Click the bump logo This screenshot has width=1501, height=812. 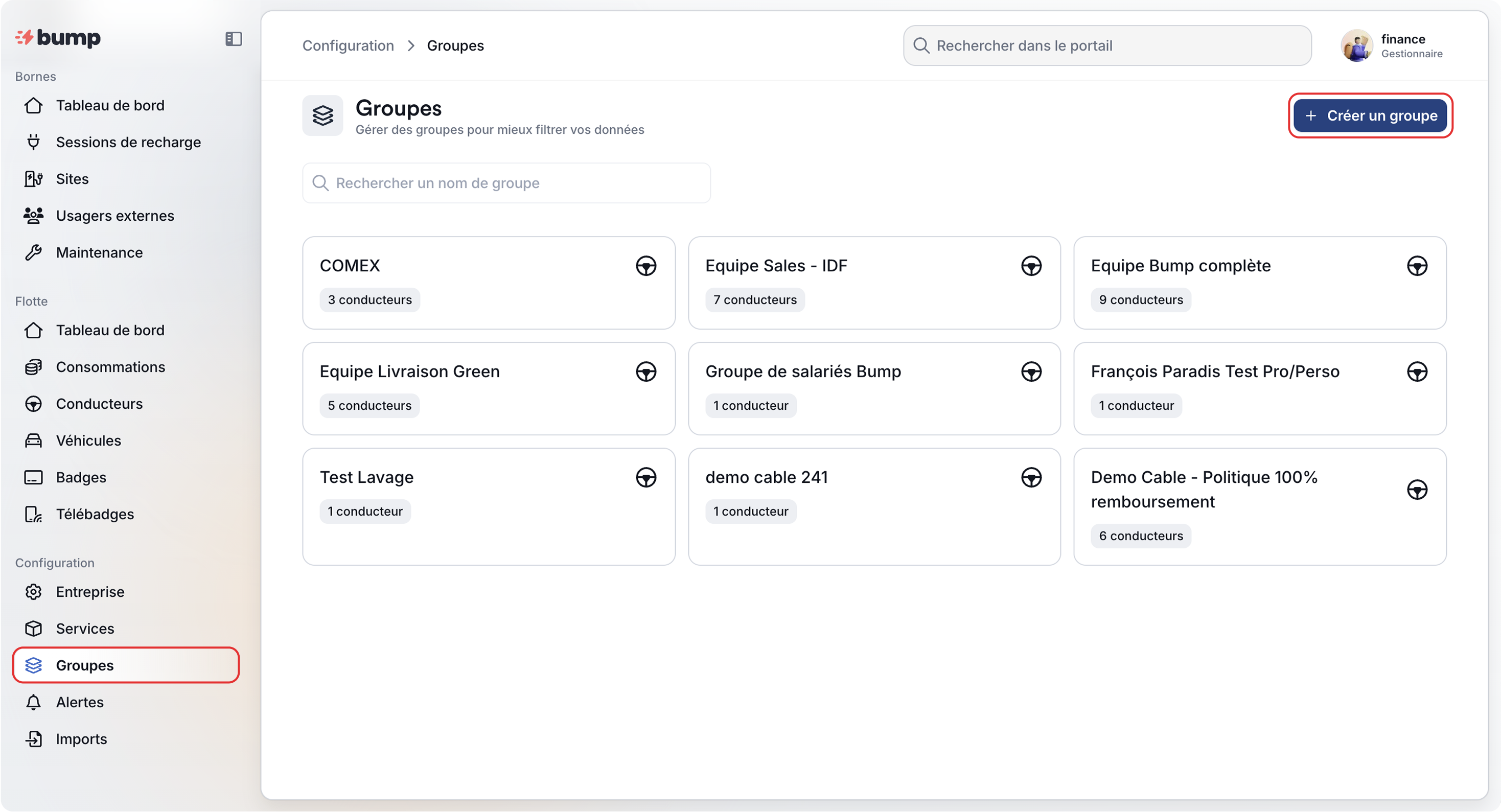[58, 38]
